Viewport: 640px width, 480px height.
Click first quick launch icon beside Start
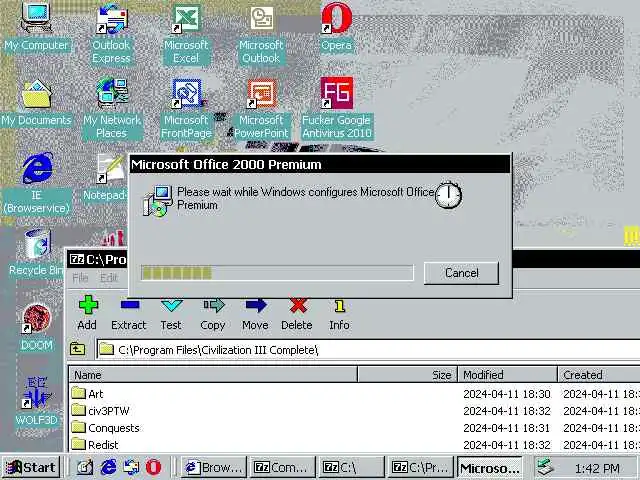click(x=85, y=467)
